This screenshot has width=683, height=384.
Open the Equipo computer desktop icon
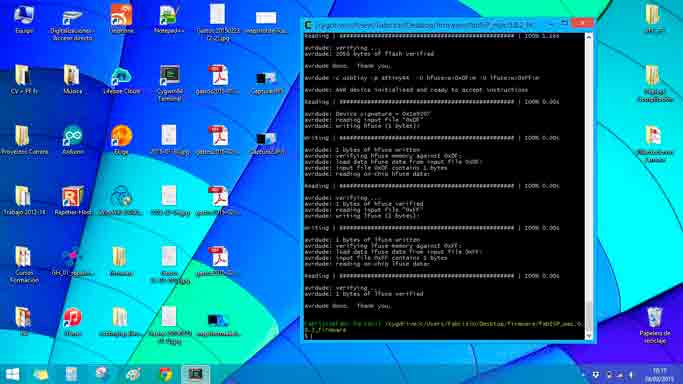[x=24, y=20]
